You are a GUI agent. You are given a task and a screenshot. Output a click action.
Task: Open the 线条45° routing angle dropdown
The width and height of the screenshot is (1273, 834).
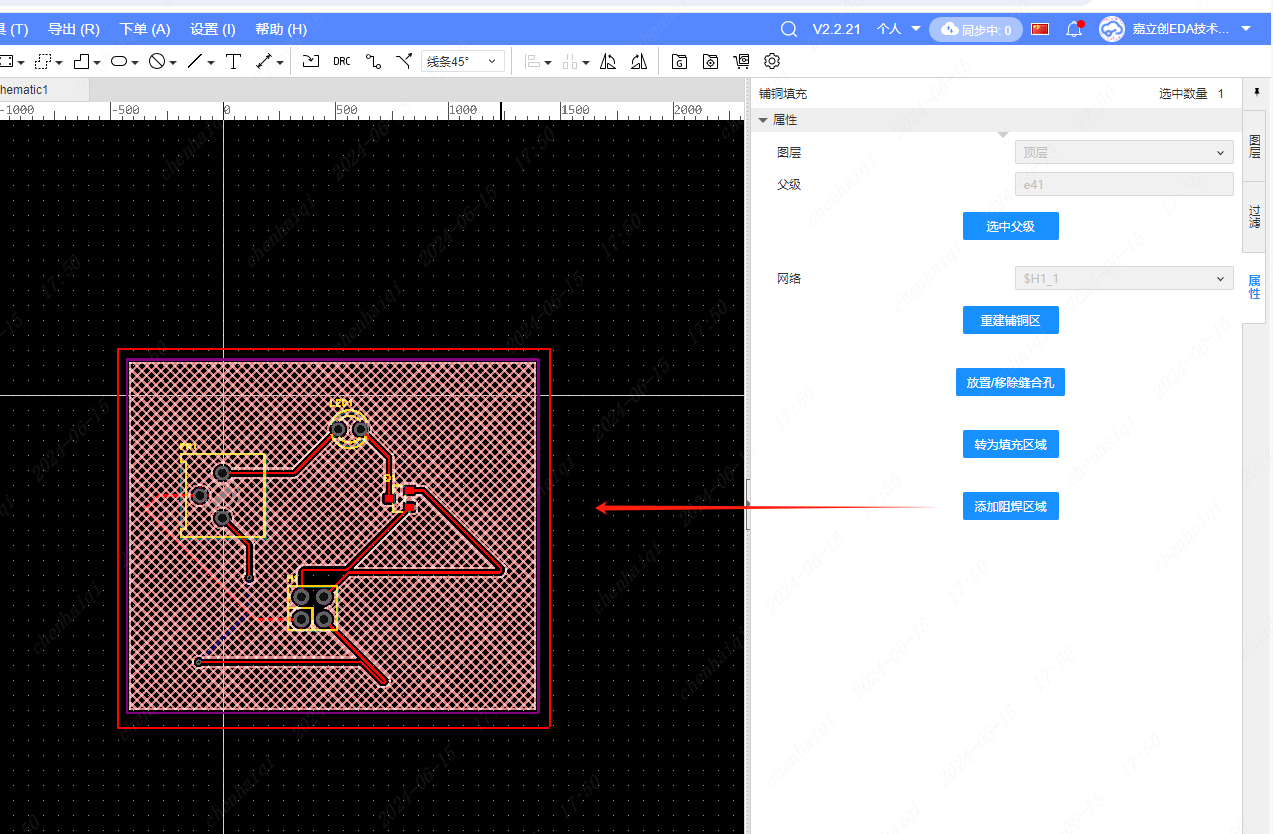462,62
